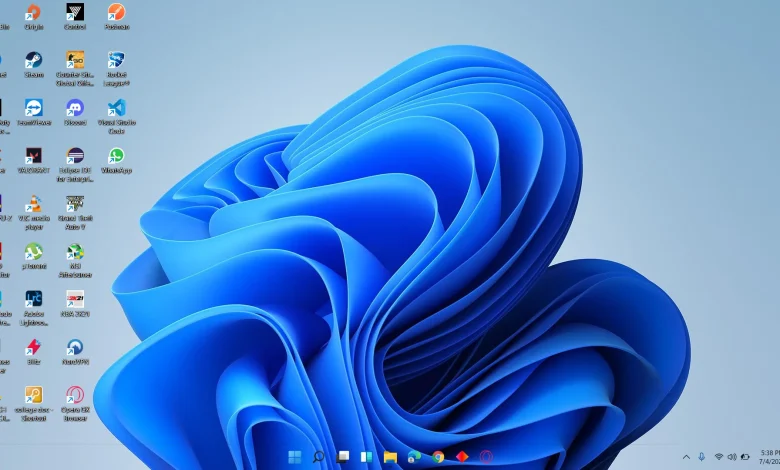Select the Adobe Lightroom Classic shortcut
Screen dimensions: 780x470
(x=33, y=308)
